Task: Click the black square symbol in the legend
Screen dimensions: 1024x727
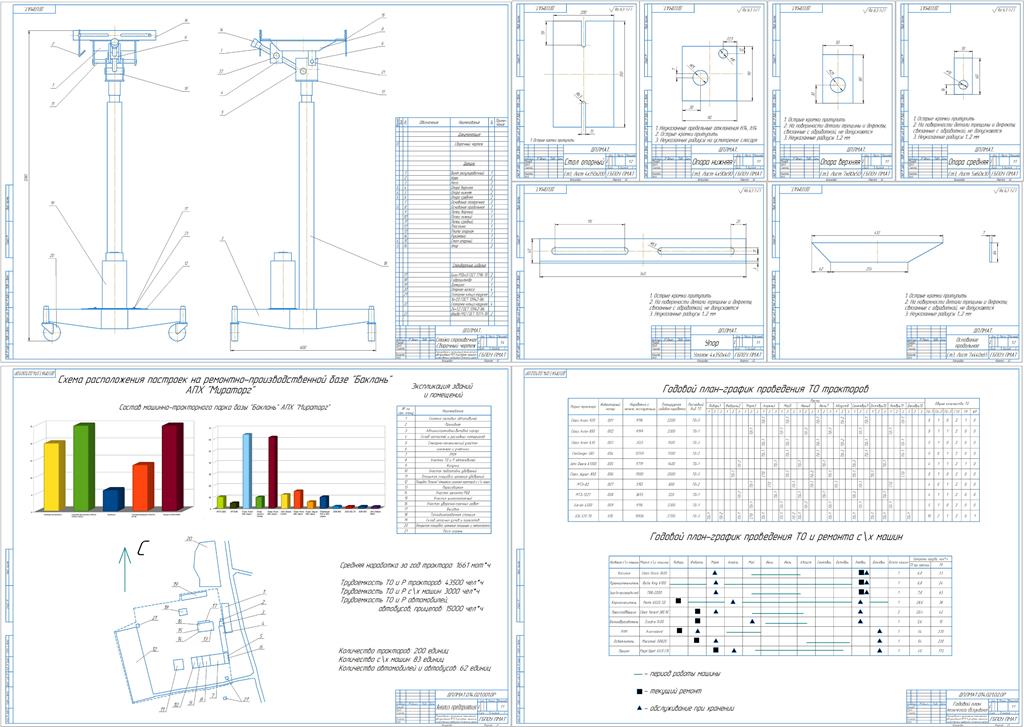Action: [638, 690]
